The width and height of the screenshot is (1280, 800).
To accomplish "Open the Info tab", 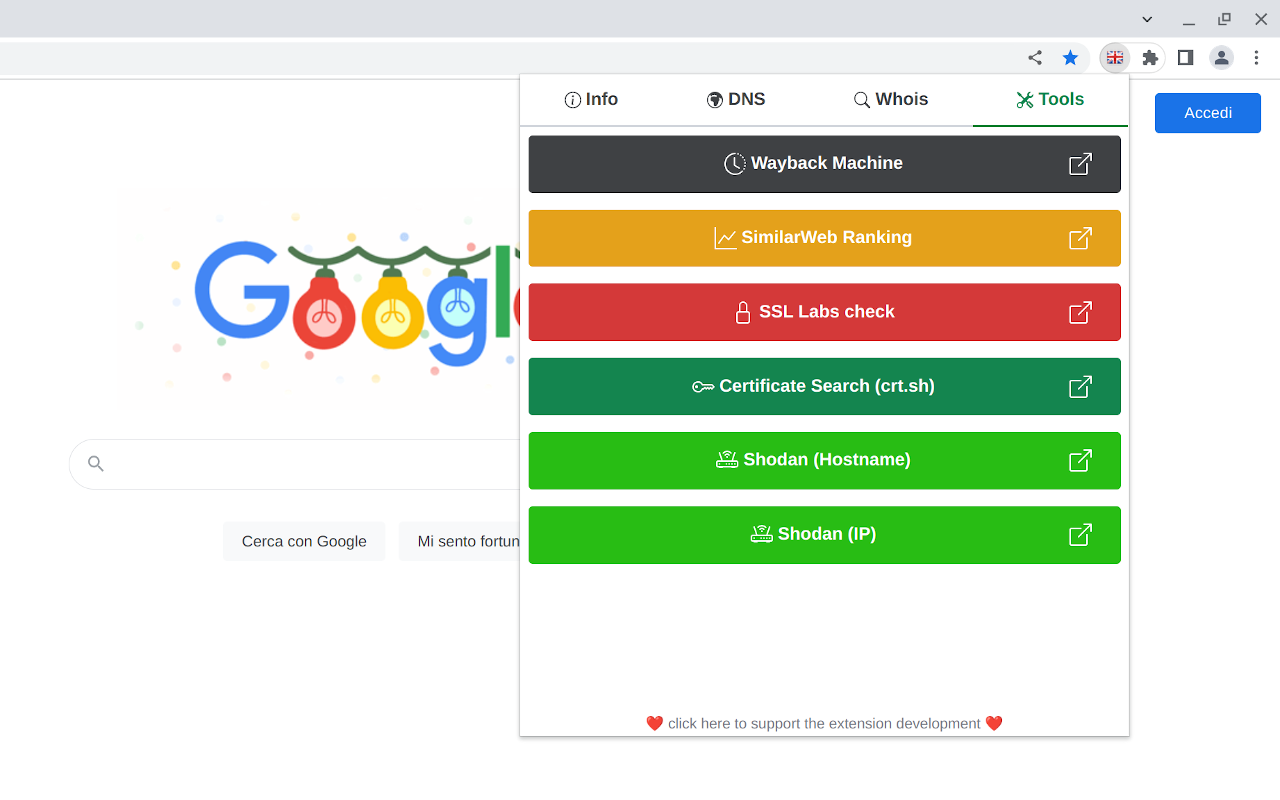I will 591,100.
